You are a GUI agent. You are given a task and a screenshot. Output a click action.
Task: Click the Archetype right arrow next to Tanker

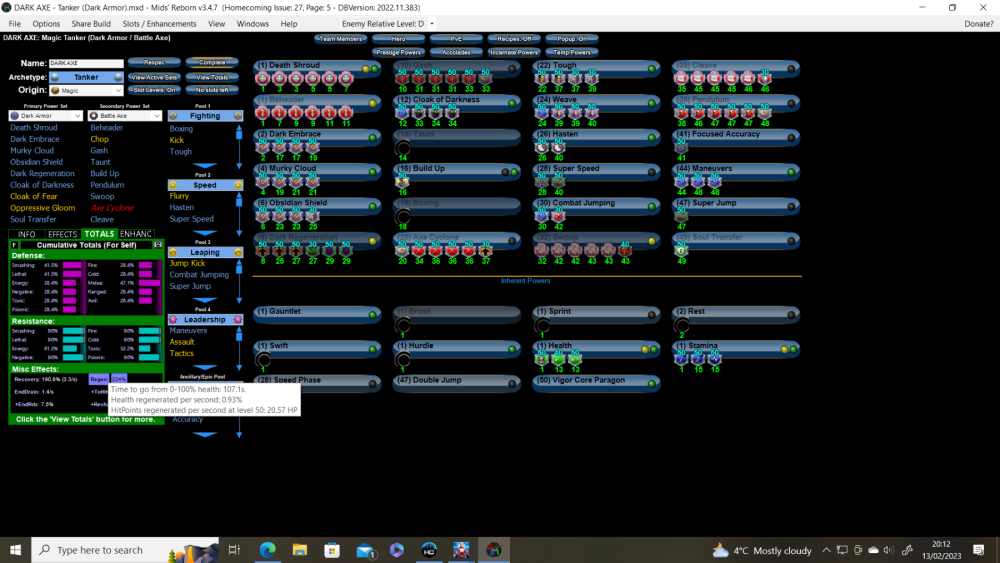(118, 77)
